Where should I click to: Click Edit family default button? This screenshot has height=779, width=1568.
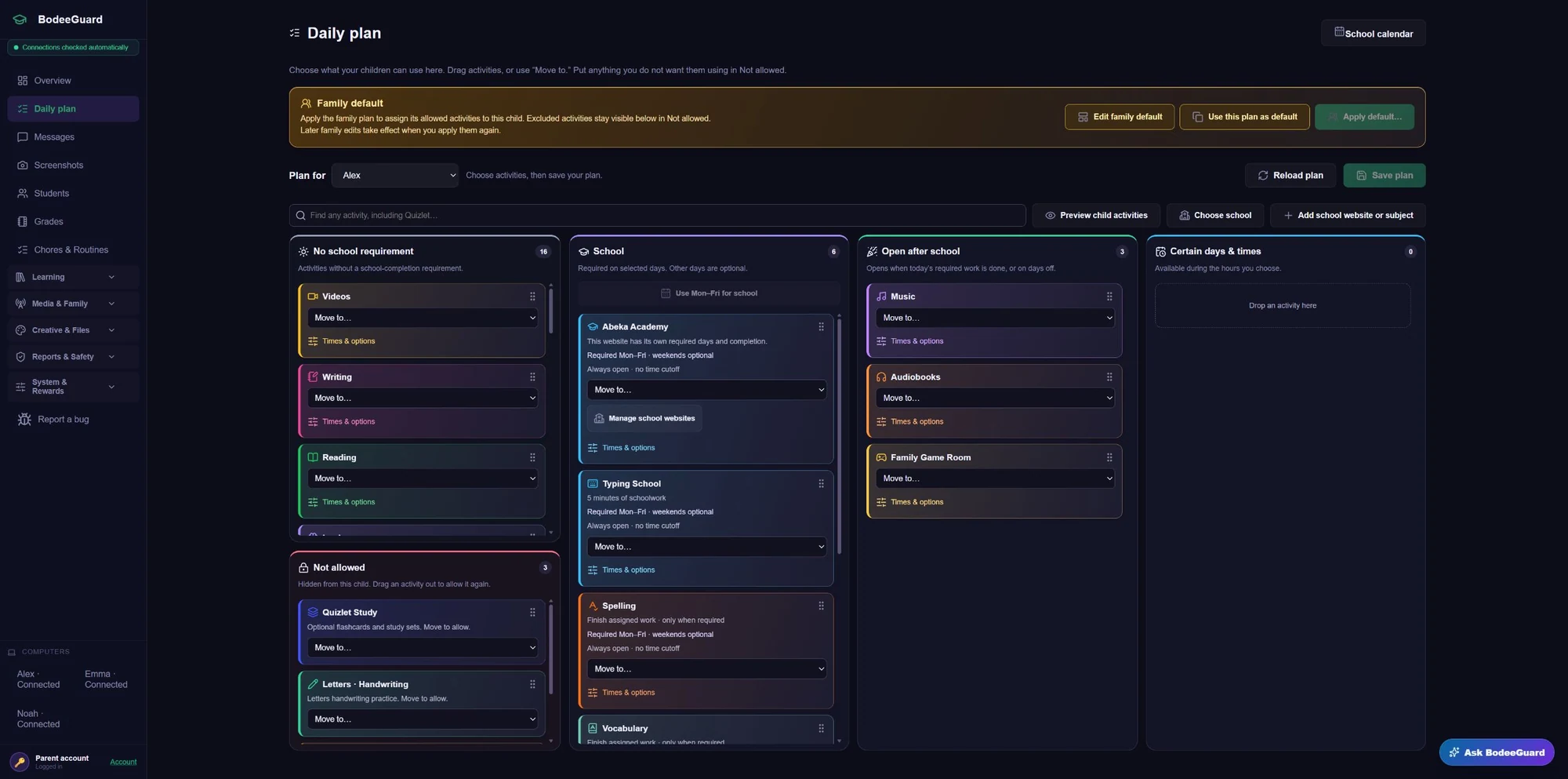click(x=1120, y=117)
